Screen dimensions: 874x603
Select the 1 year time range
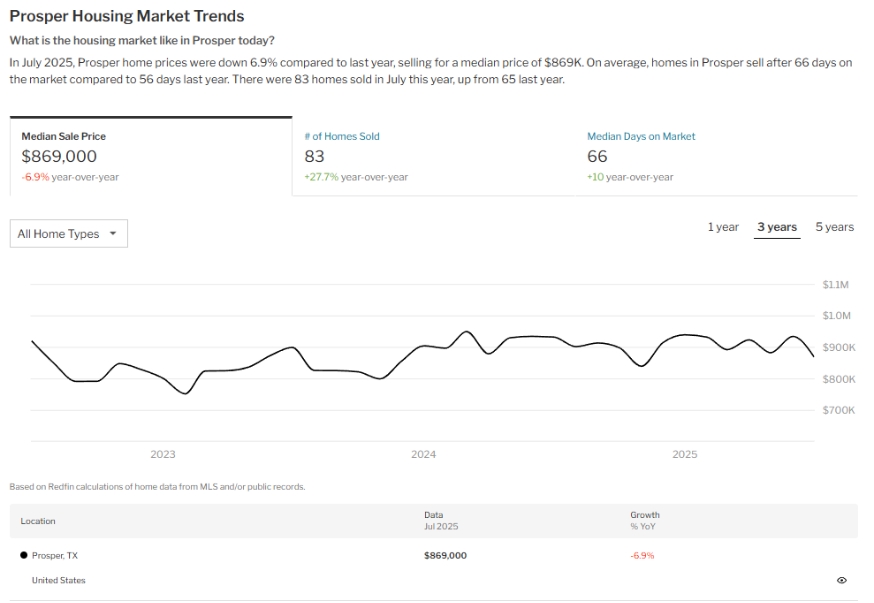(723, 227)
